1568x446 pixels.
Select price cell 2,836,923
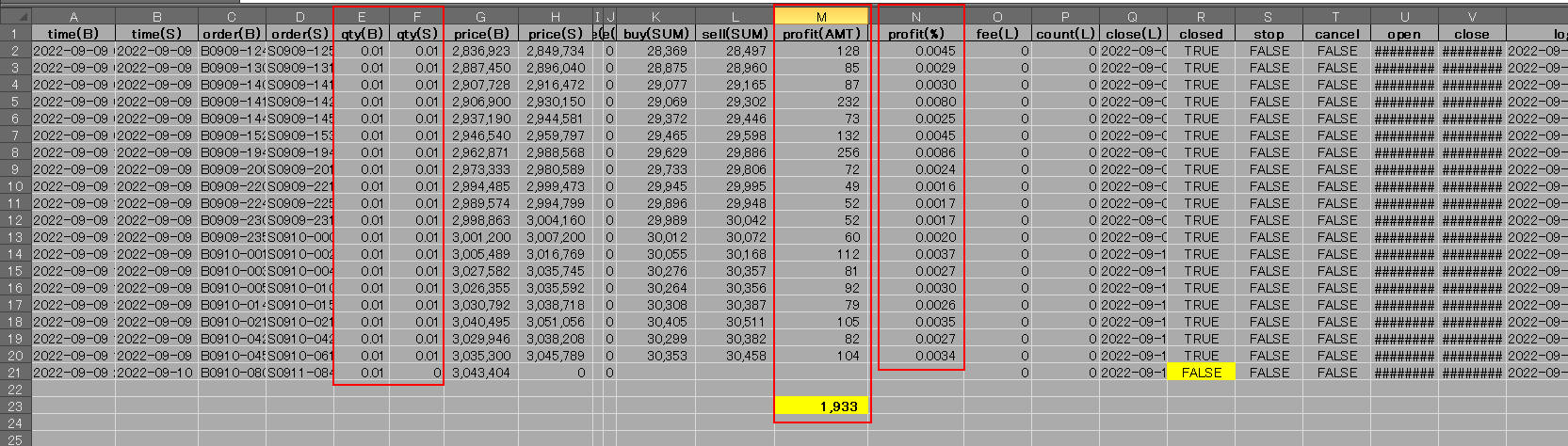(480, 51)
